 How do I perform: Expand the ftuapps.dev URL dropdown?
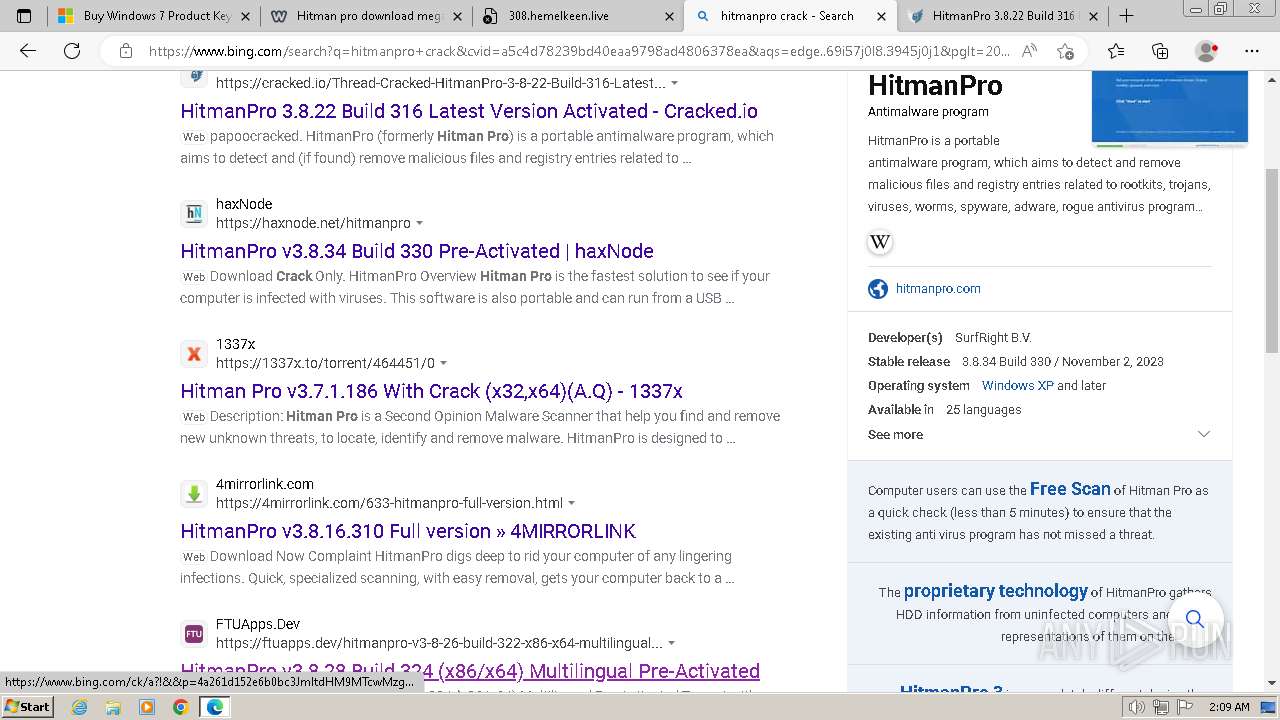(671, 643)
